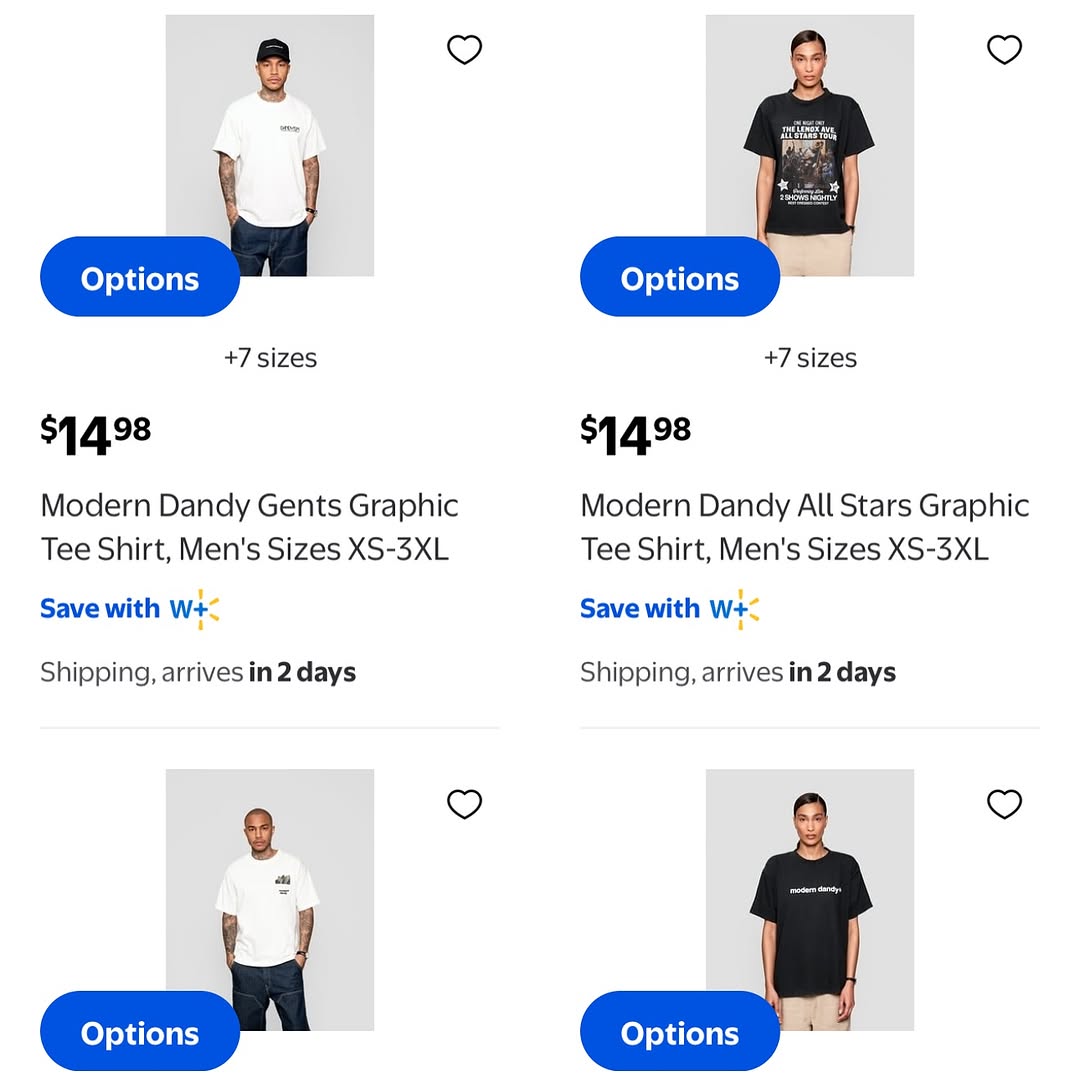The height and width of the screenshot is (1080, 1080).
Task: Click the $14.98 price of the Gents Tee
Action: click(x=96, y=432)
